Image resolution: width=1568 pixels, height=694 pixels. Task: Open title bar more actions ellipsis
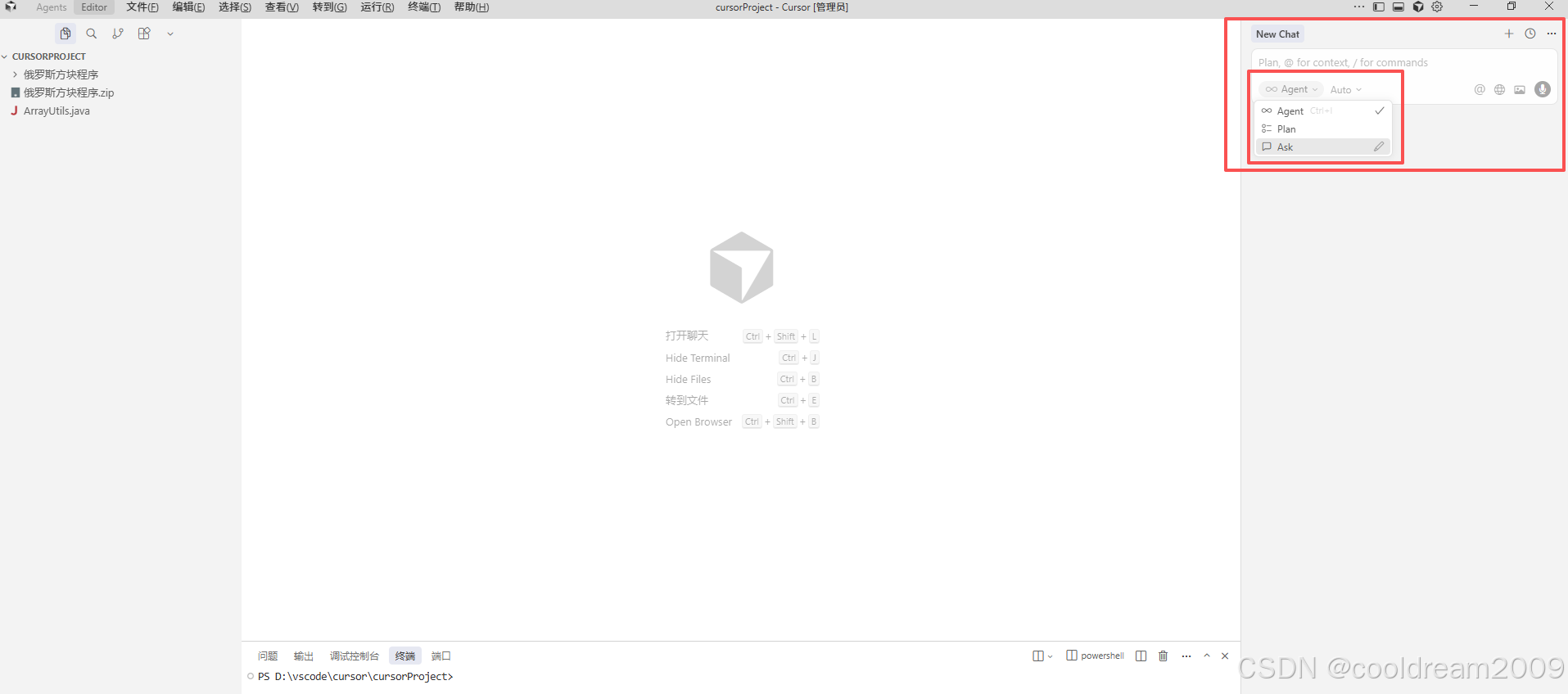(x=1359, y=7)
